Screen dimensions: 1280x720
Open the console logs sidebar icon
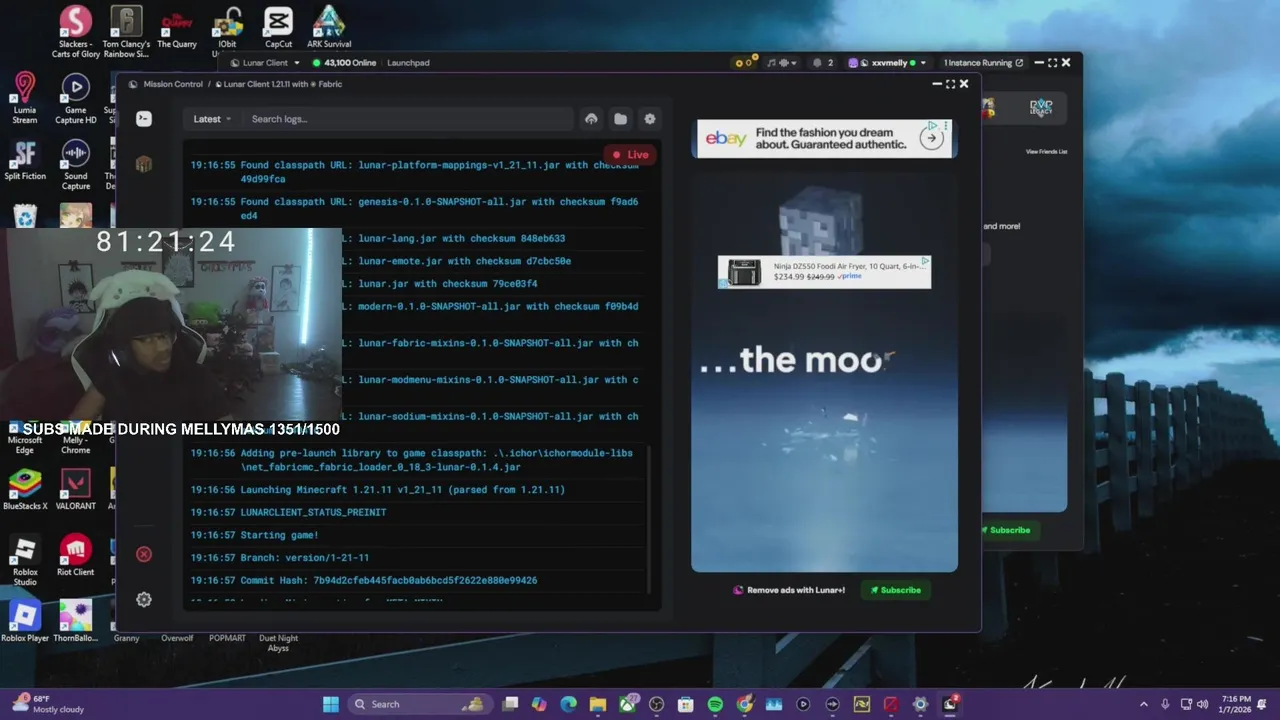click(x=144, y=119)
